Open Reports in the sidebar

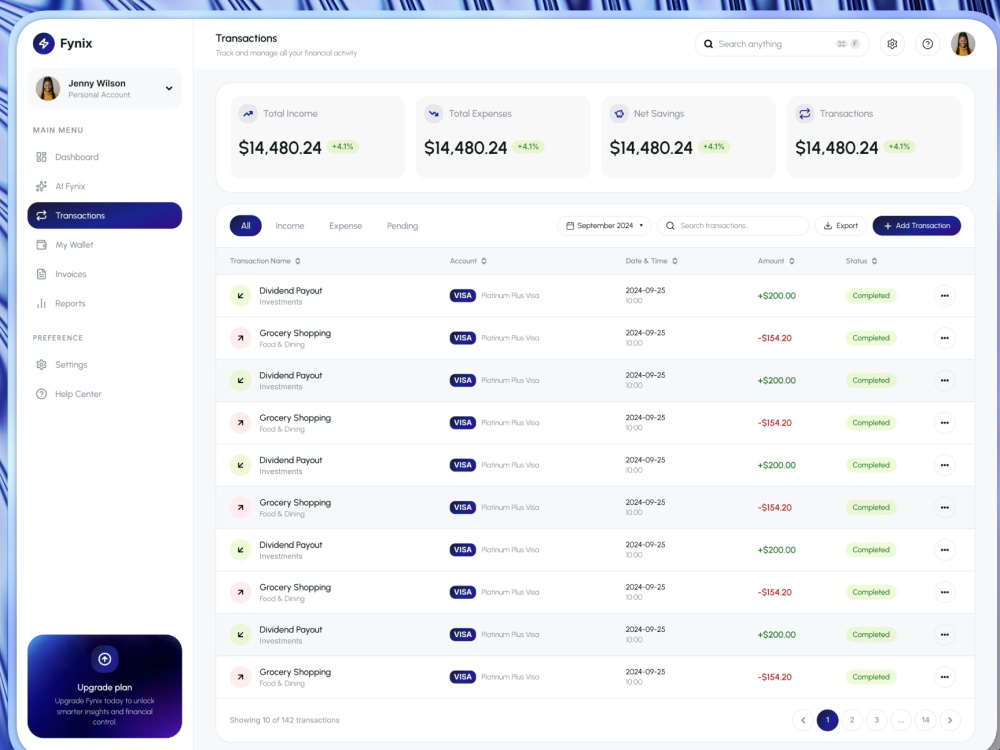pos(105,304)
